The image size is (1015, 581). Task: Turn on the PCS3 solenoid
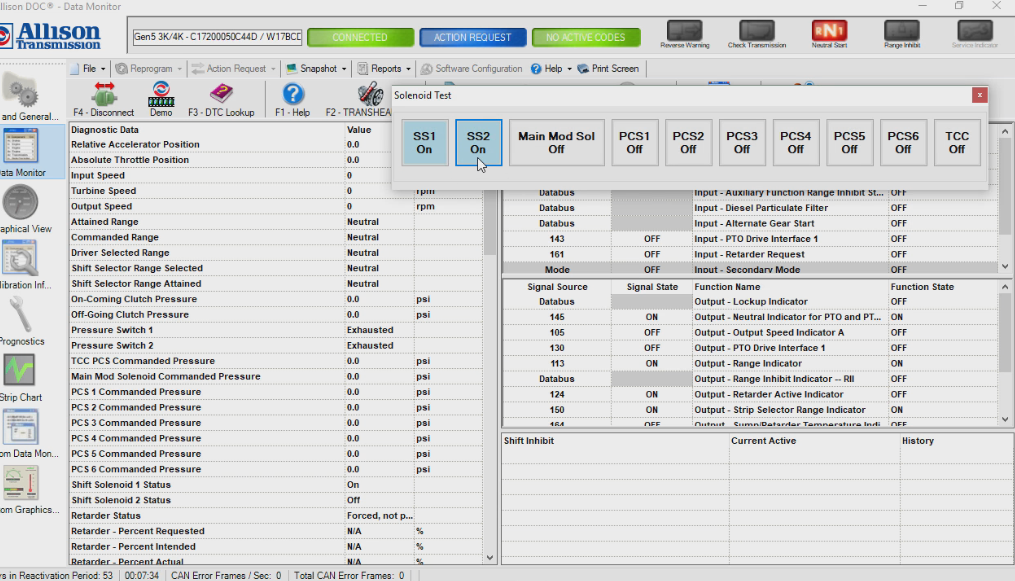(742, 142)
